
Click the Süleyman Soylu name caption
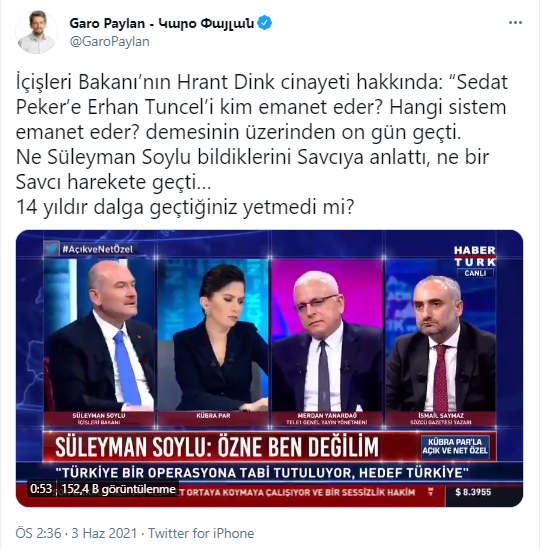pyautogui.click(x=99, y=418)
